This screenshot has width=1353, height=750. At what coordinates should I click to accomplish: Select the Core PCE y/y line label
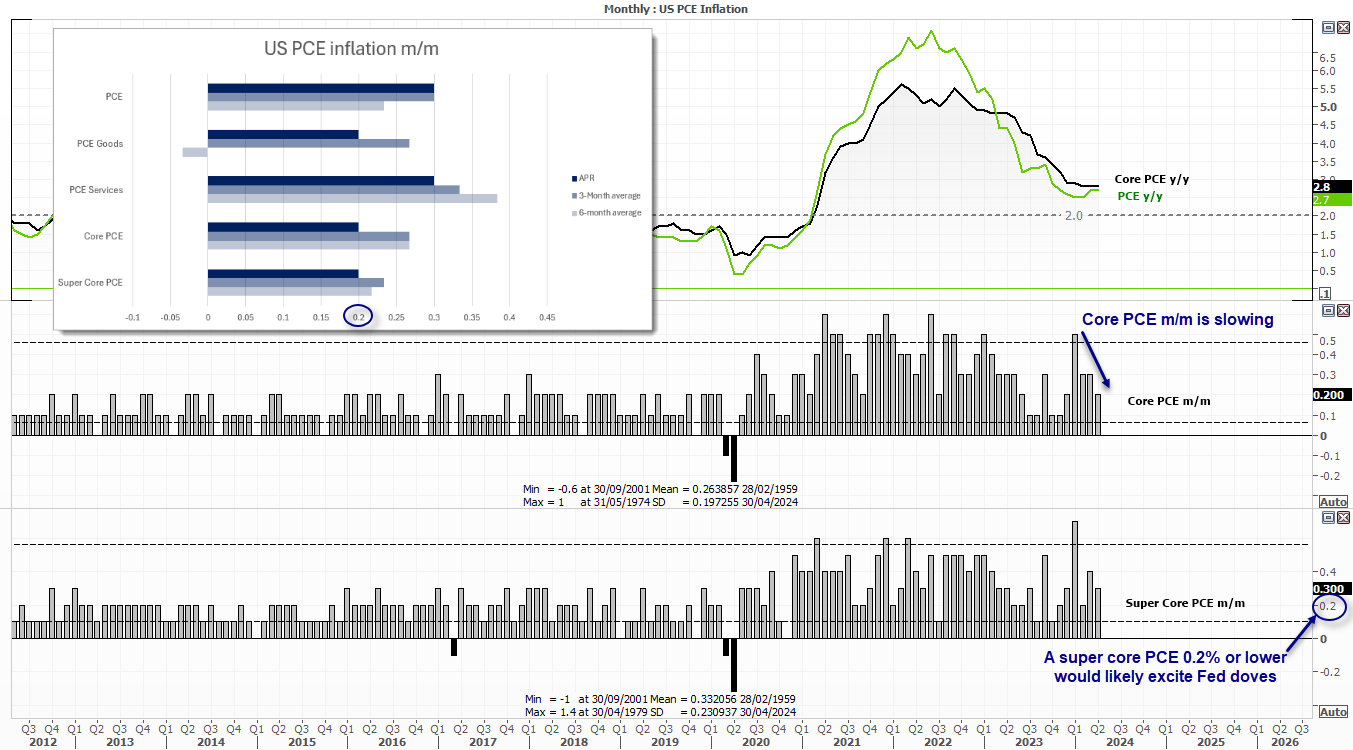[x=1151, y=179]
